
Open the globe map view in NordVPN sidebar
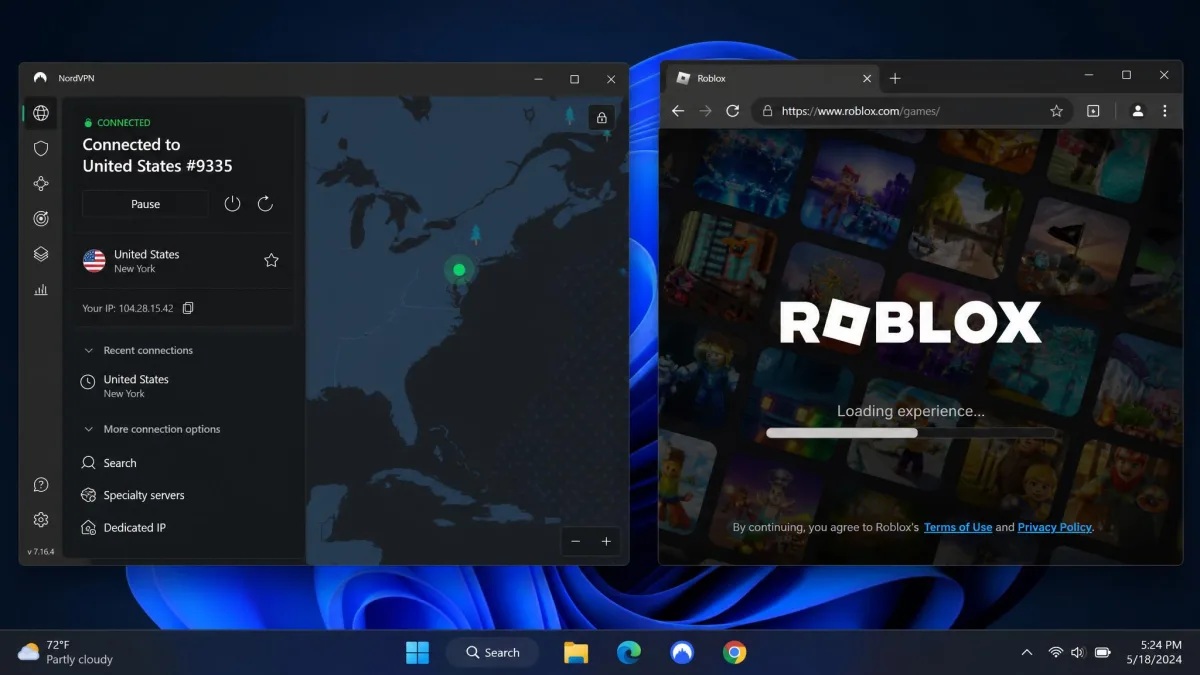click(x=41, y=113)
